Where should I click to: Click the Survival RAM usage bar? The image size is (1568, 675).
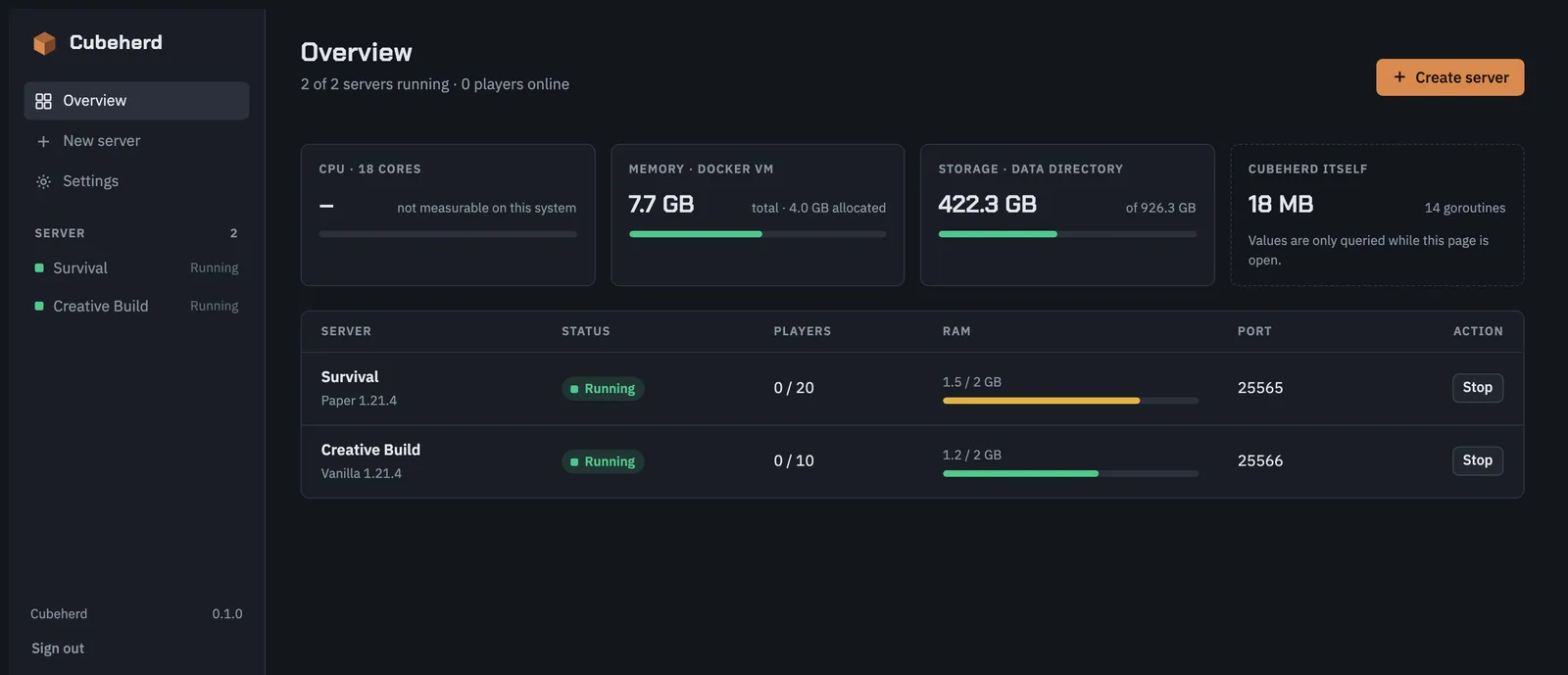pos(1070,401)
